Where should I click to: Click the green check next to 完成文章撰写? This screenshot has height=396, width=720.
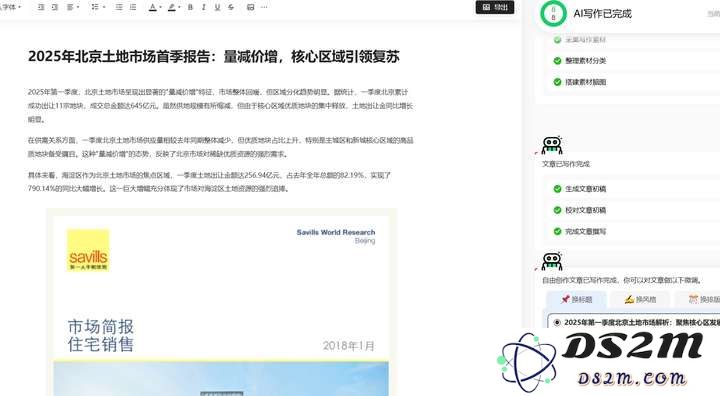557,231
